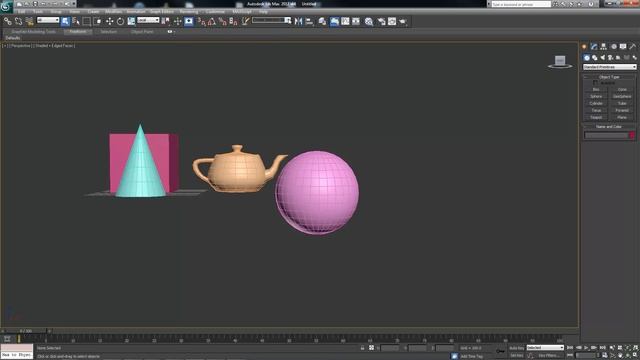Open the Edit menu

[21, 12]
